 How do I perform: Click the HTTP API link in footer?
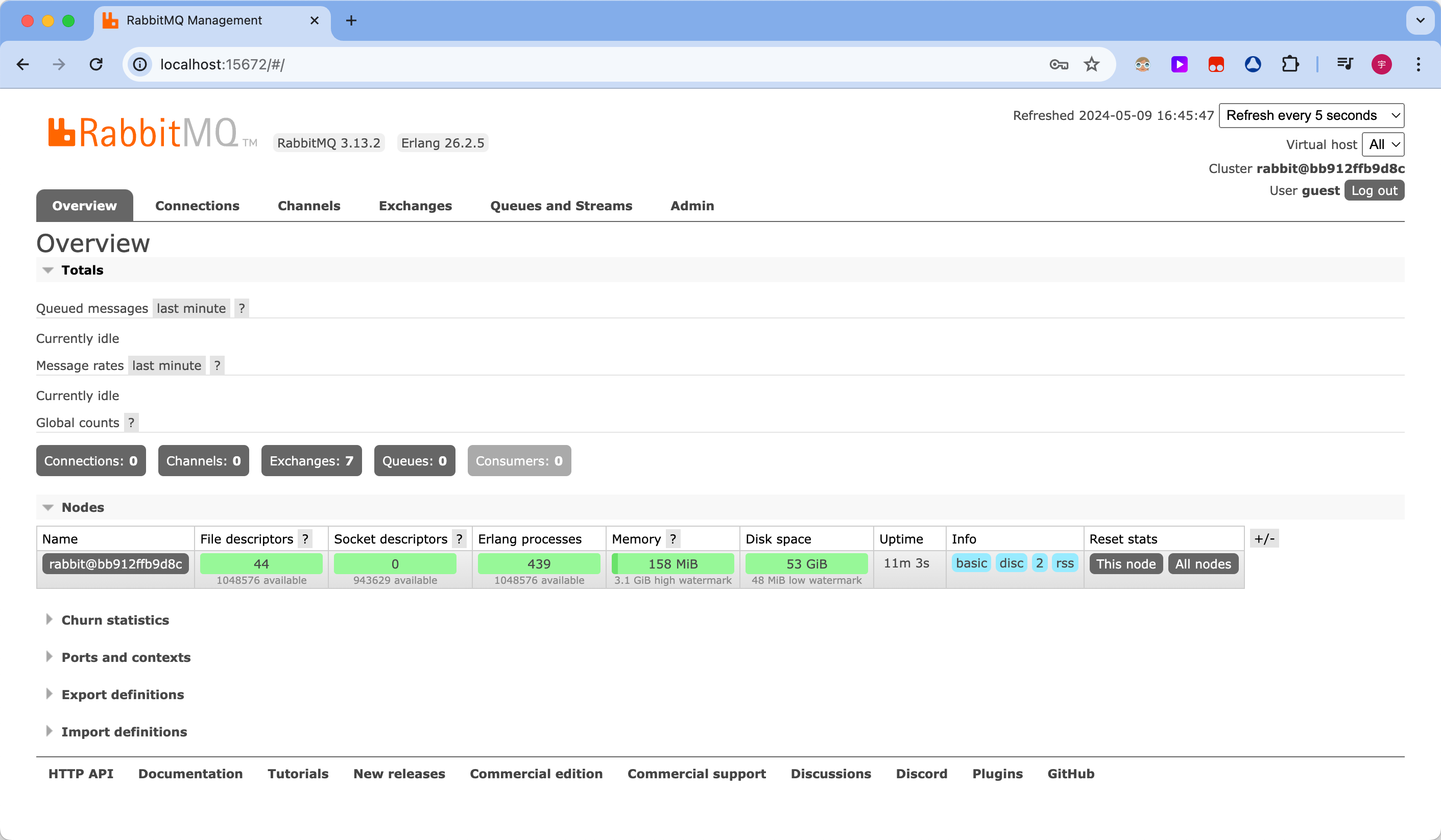pos(80,773)
